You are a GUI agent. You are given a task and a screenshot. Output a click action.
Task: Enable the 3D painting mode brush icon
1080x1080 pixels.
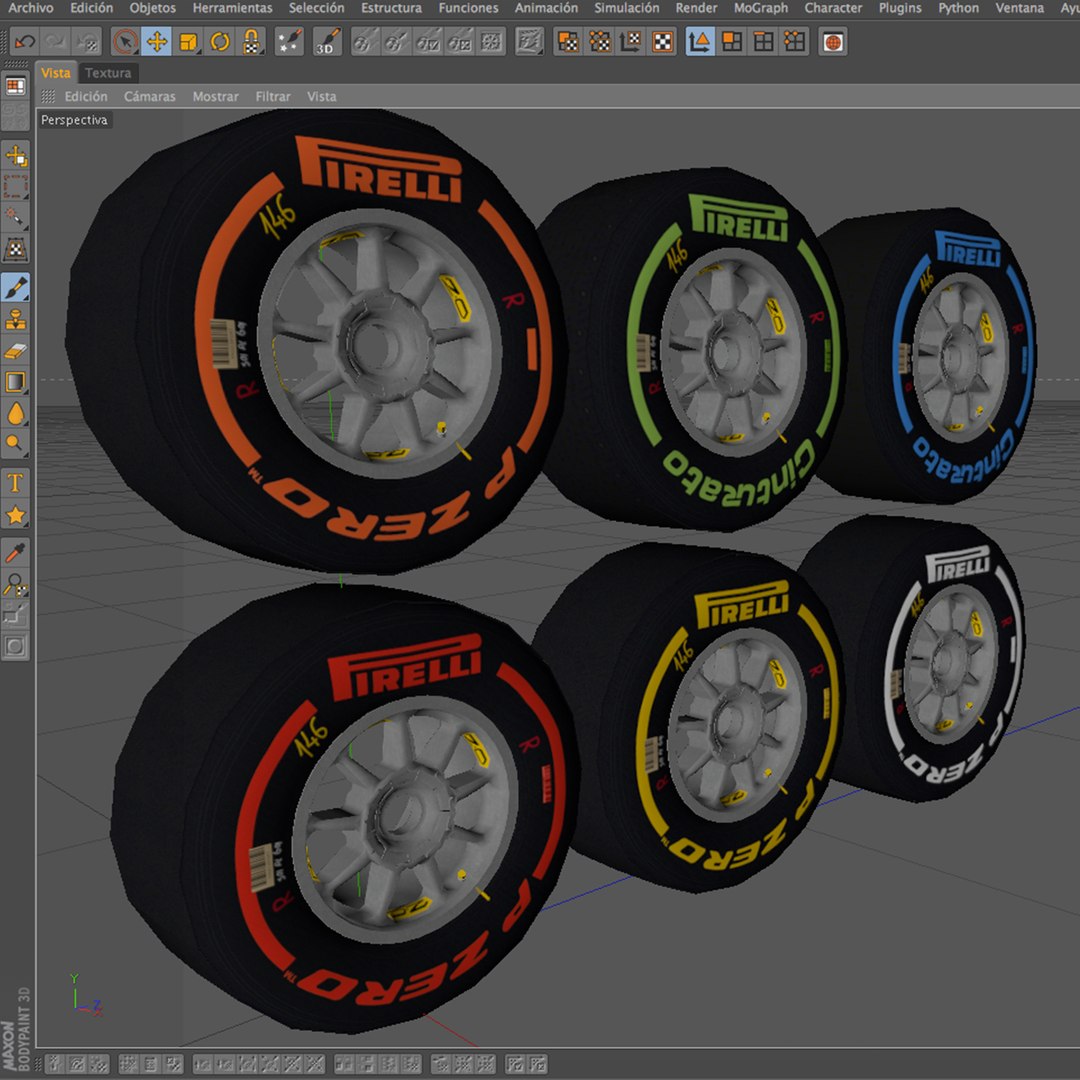pos(327,42)
